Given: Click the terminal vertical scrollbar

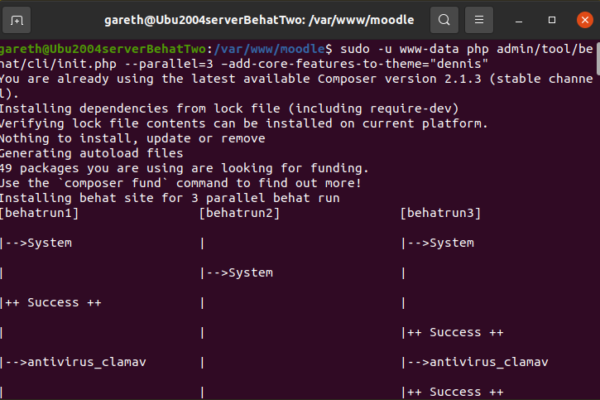Looking at the screenshot, I should 598,58.
